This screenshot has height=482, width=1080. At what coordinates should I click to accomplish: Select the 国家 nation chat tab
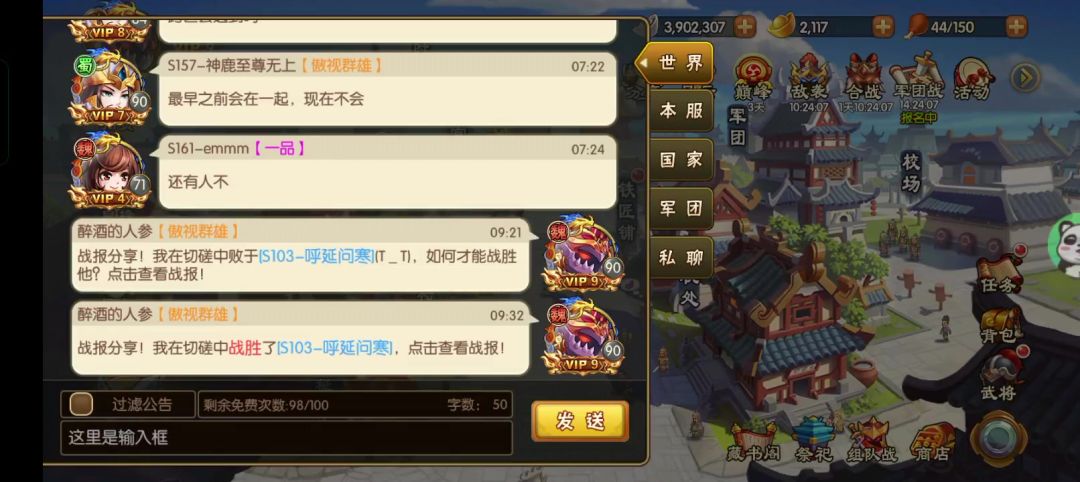681,160
